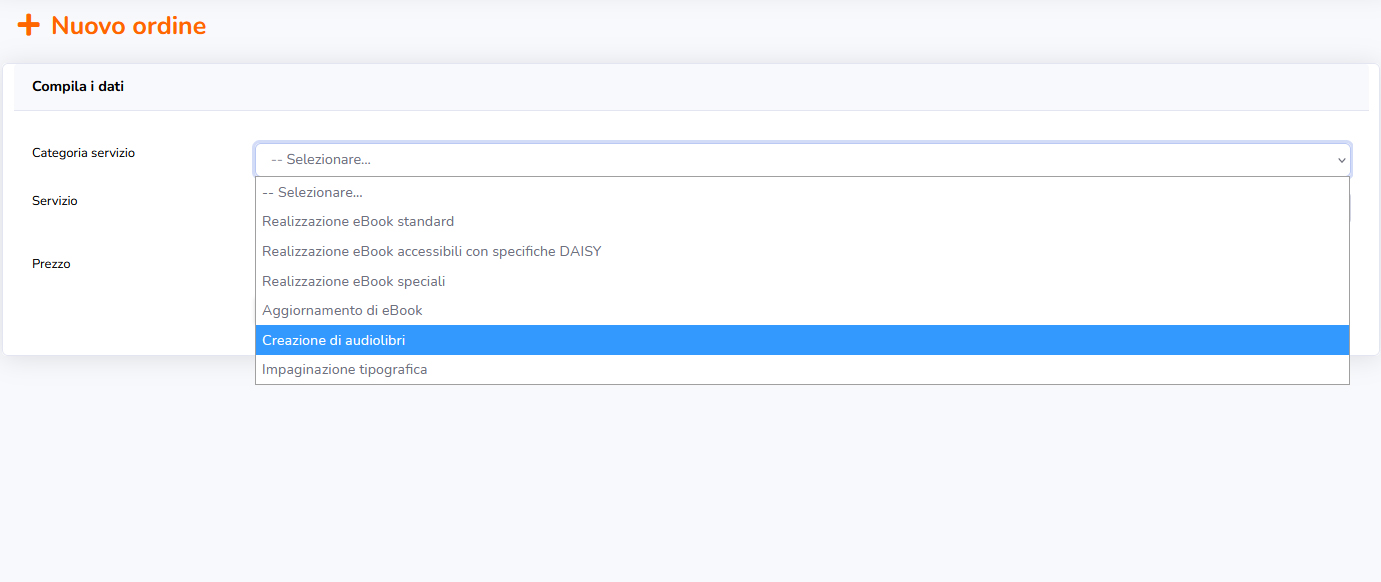
Task: Click the 'Categoria servizio' field label
Action: pos(83,153)
